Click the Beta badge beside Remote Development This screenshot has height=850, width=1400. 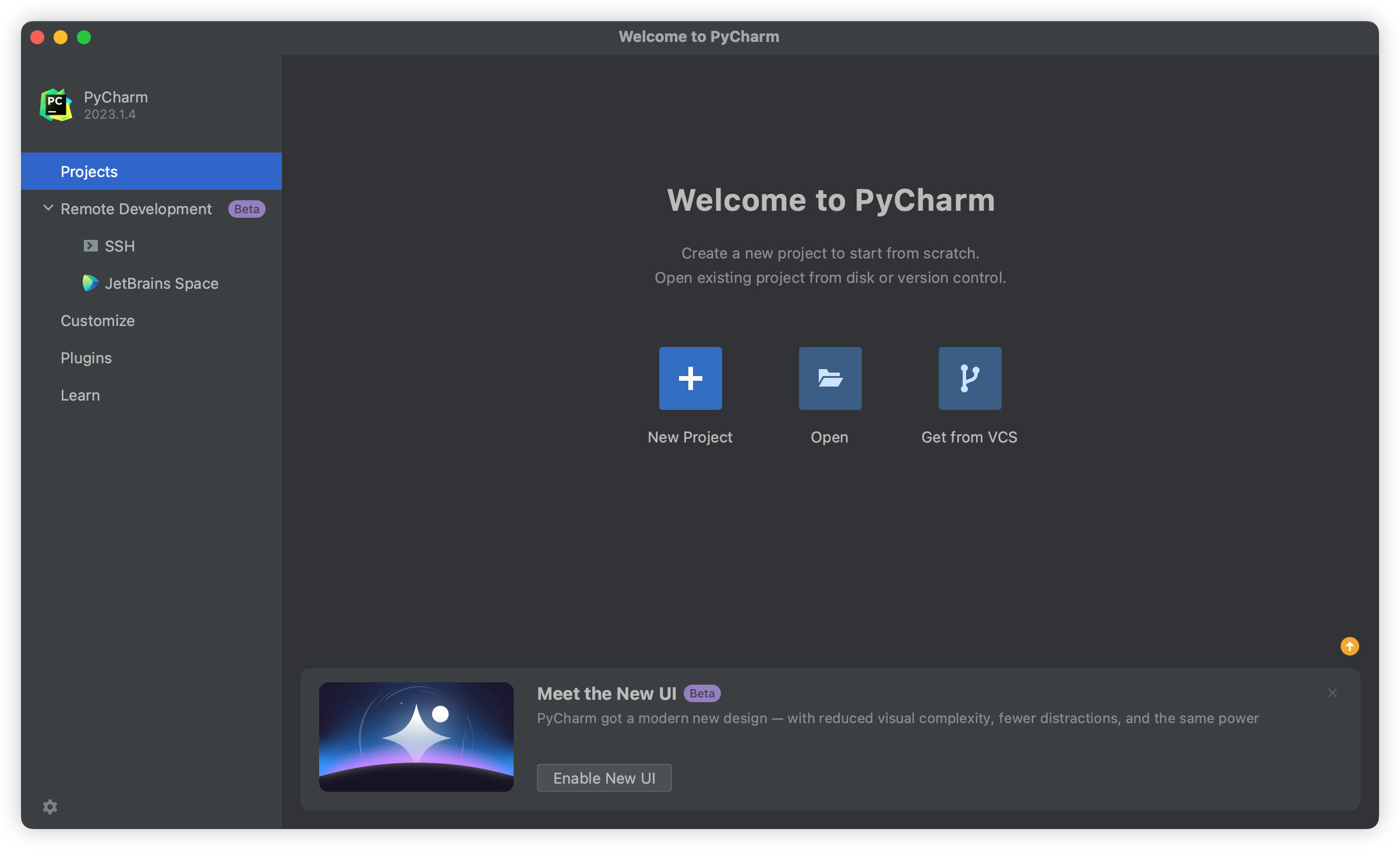coord(247,209)
